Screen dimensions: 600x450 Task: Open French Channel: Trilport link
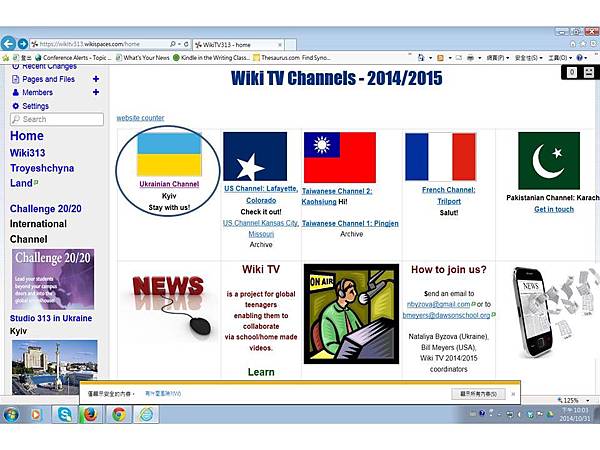tap(448, 196)
